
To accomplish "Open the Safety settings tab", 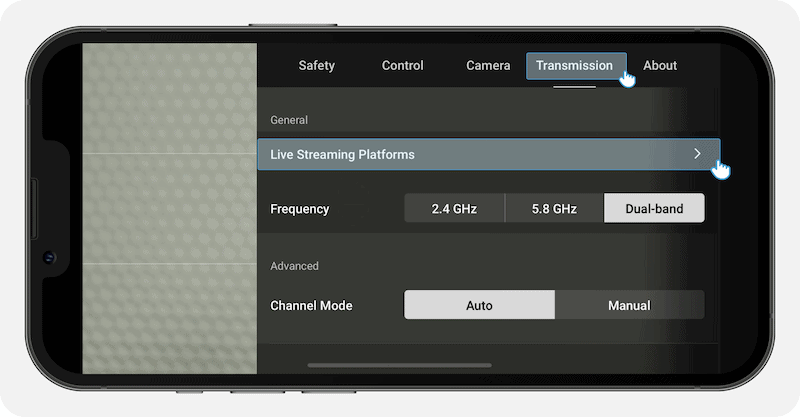I will point(316,66).
